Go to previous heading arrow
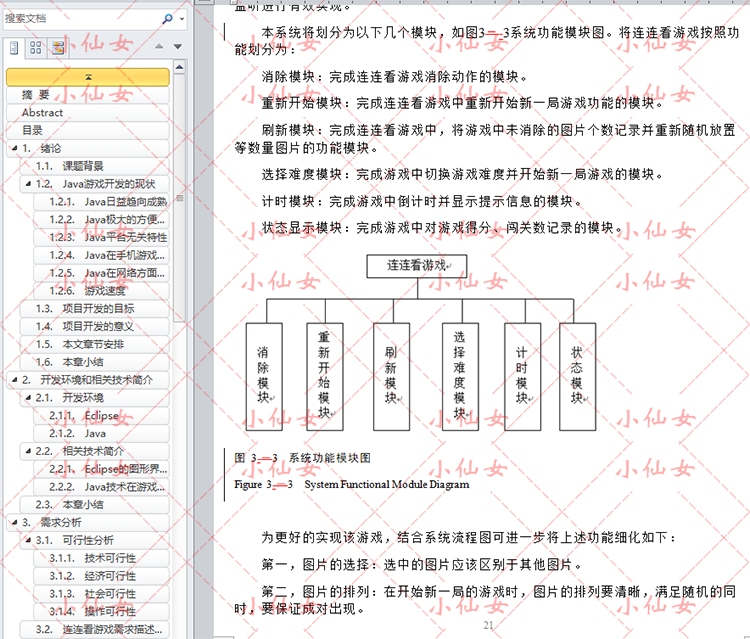Screen dimensions: 750x639 pos(159,46)
